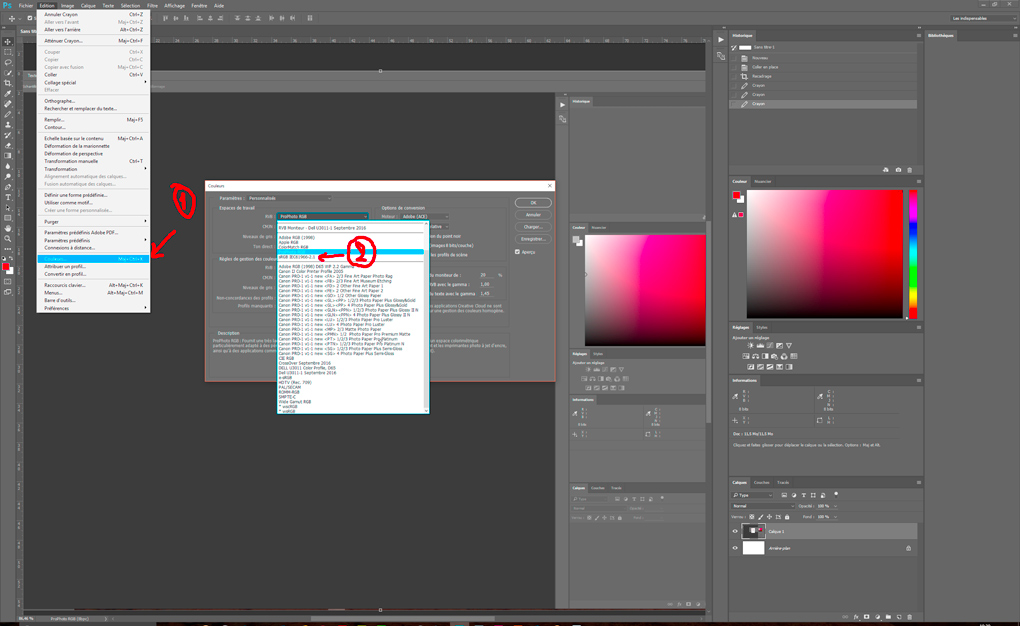Open the Opacité value dropdown arrow
1020x626 pixels.
835,506
